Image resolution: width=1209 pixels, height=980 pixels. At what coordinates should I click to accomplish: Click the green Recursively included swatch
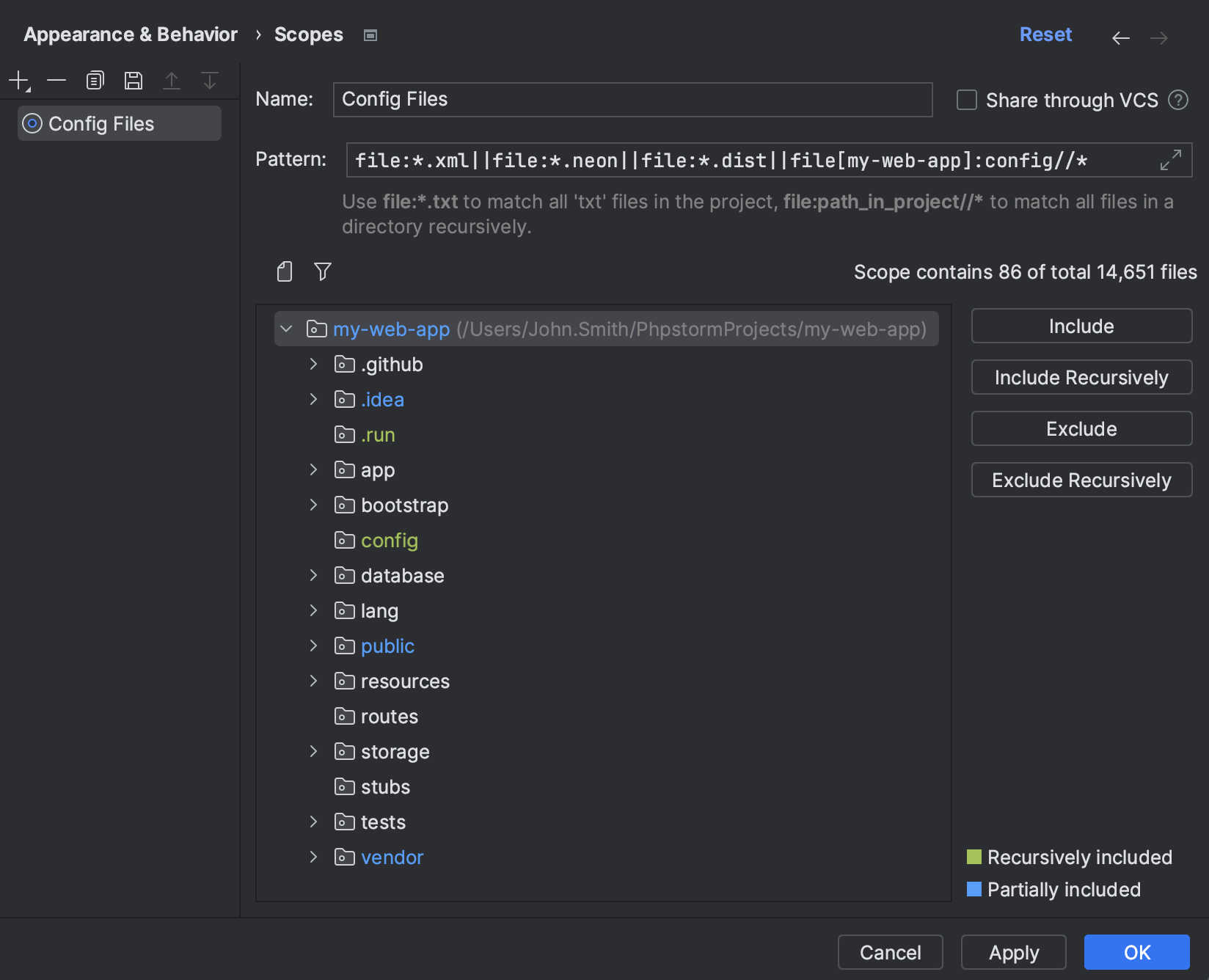pos(974,857)
